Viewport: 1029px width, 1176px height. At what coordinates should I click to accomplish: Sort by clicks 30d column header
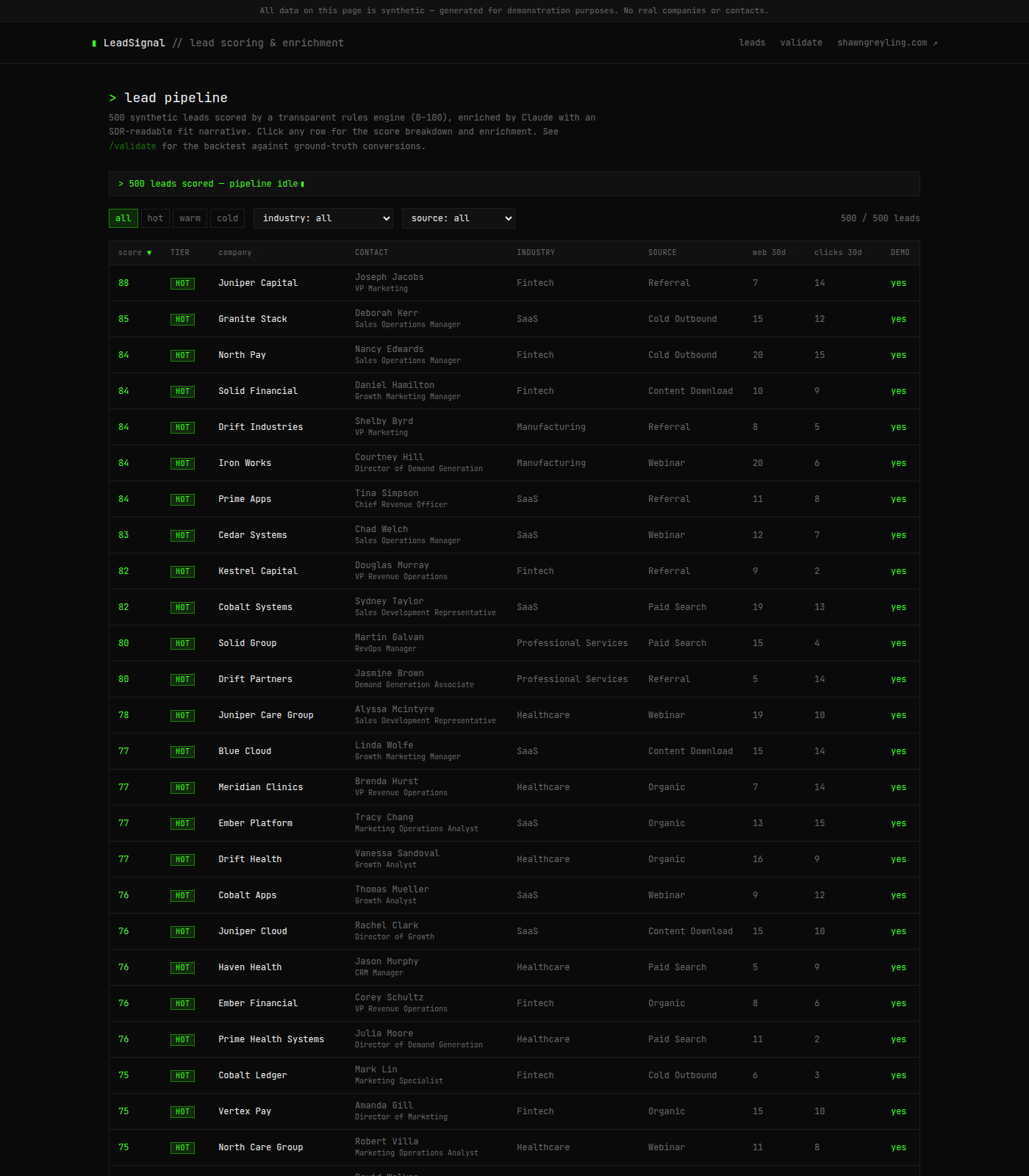(838, 253)
